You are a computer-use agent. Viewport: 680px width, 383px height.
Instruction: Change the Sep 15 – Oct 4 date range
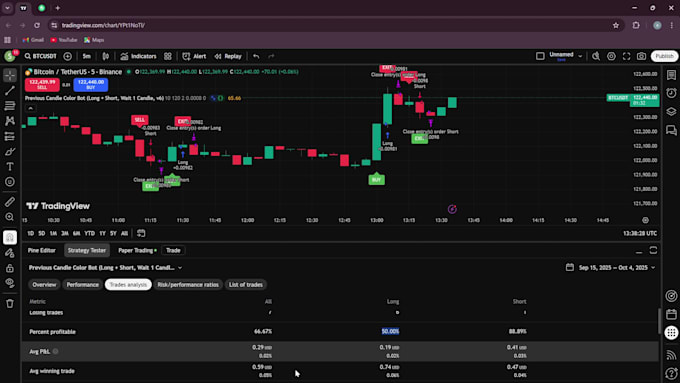[x=610, y=268]
